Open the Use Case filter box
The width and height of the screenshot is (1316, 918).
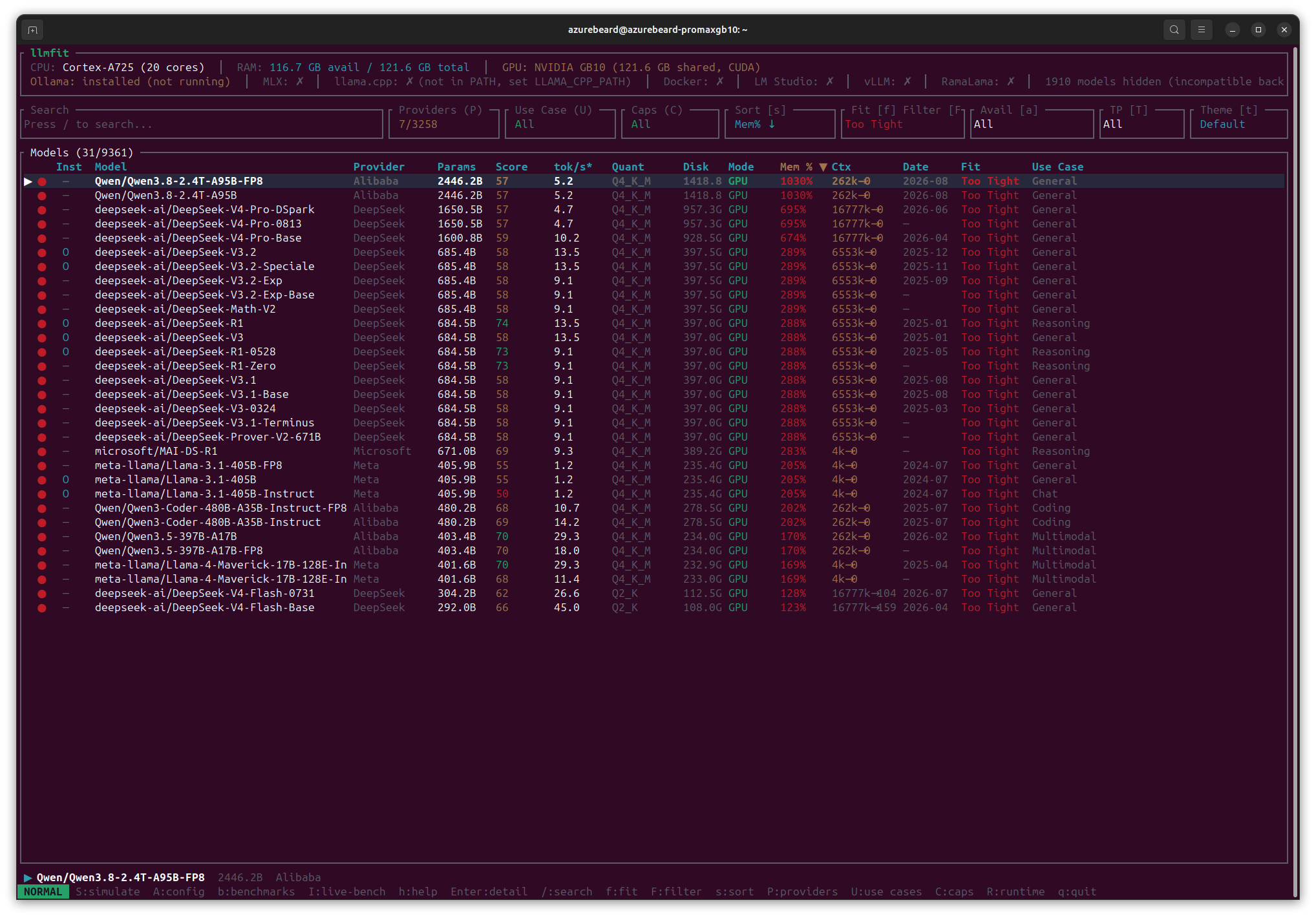click(560, 124)
